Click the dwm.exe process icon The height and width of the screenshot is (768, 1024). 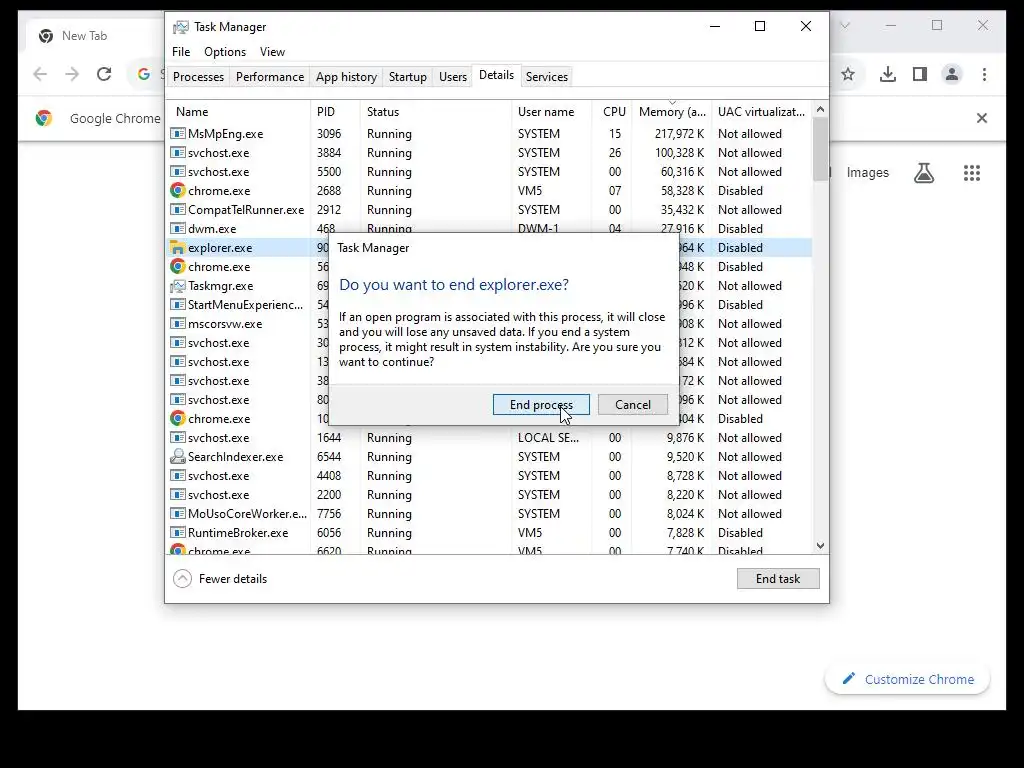click(x=178, y=229)
